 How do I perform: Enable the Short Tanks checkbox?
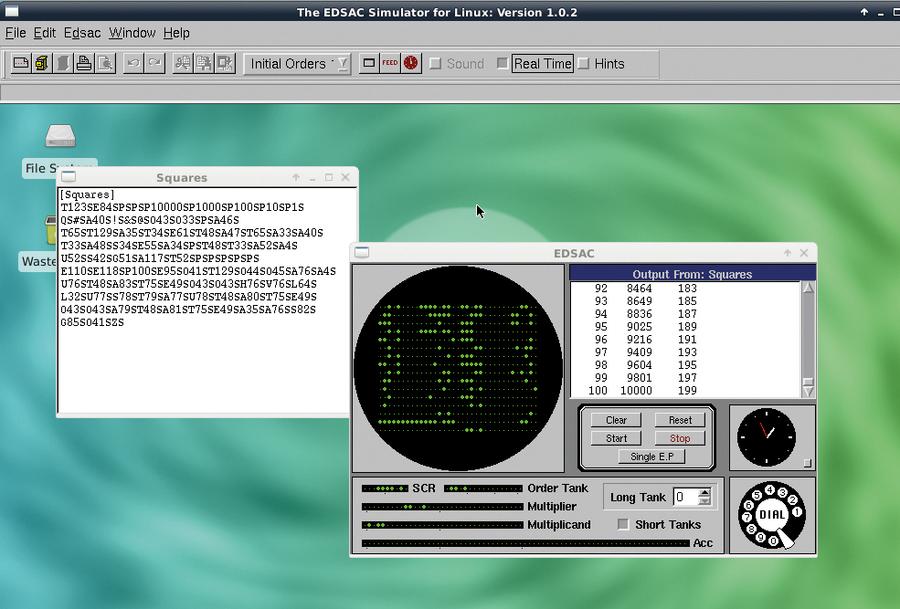623,524
